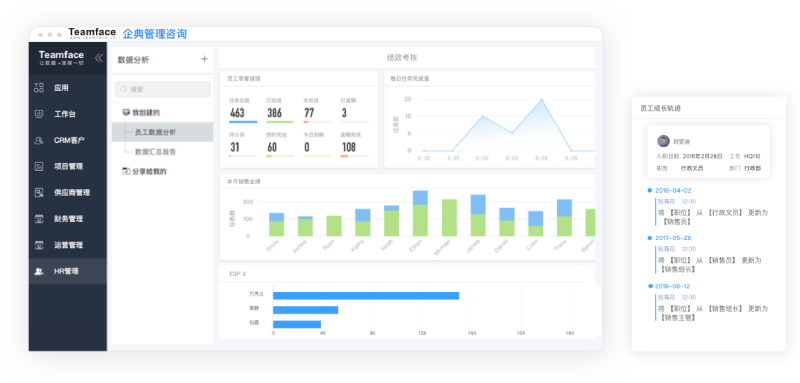The image size is (800, 383).
Task: Click the 2016-04-02 timeline date
Action: pos(673,190)
